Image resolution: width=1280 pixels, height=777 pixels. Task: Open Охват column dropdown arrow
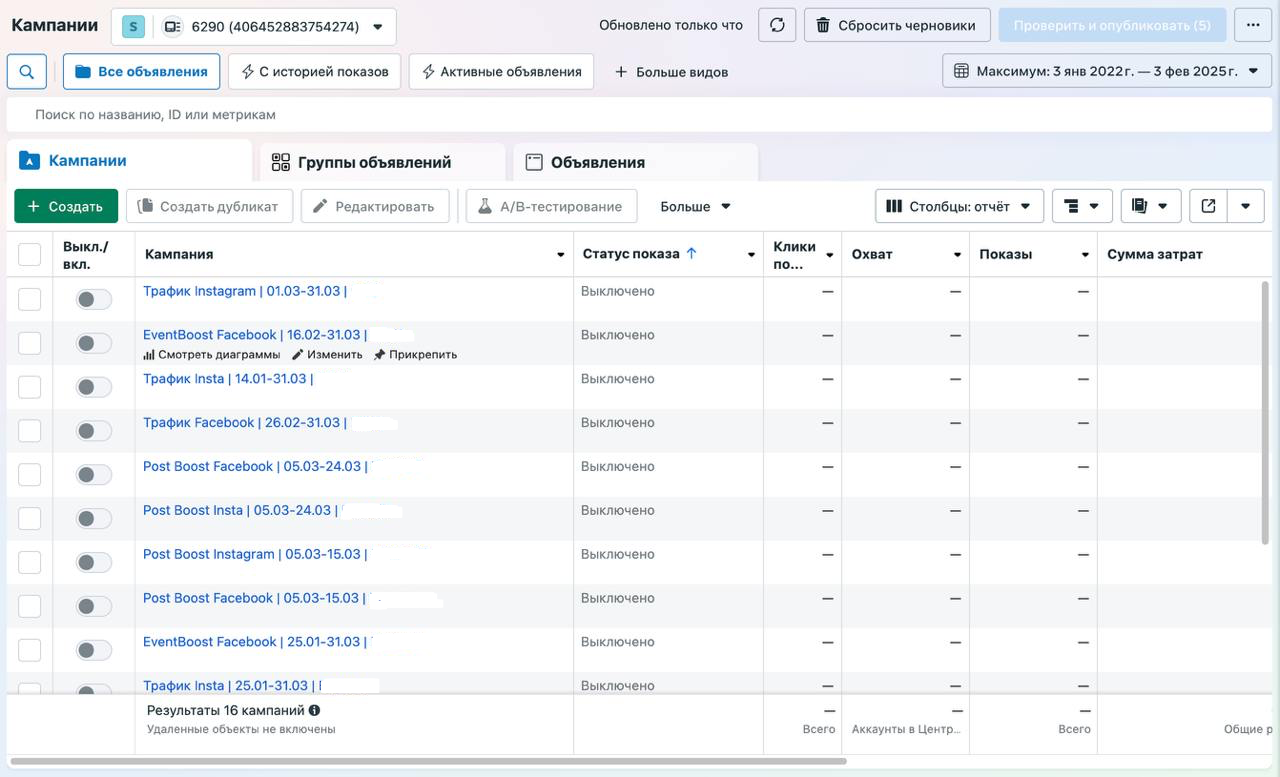[x=957, y=255]
